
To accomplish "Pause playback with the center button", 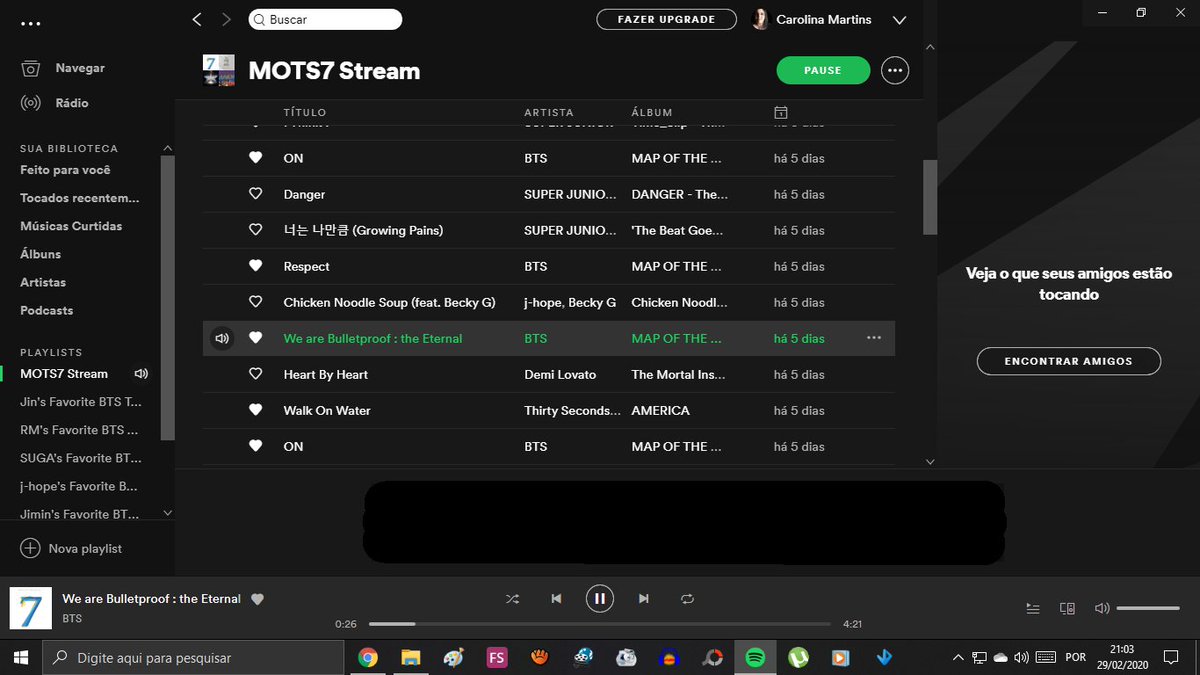I will click(x=599, y=599).
